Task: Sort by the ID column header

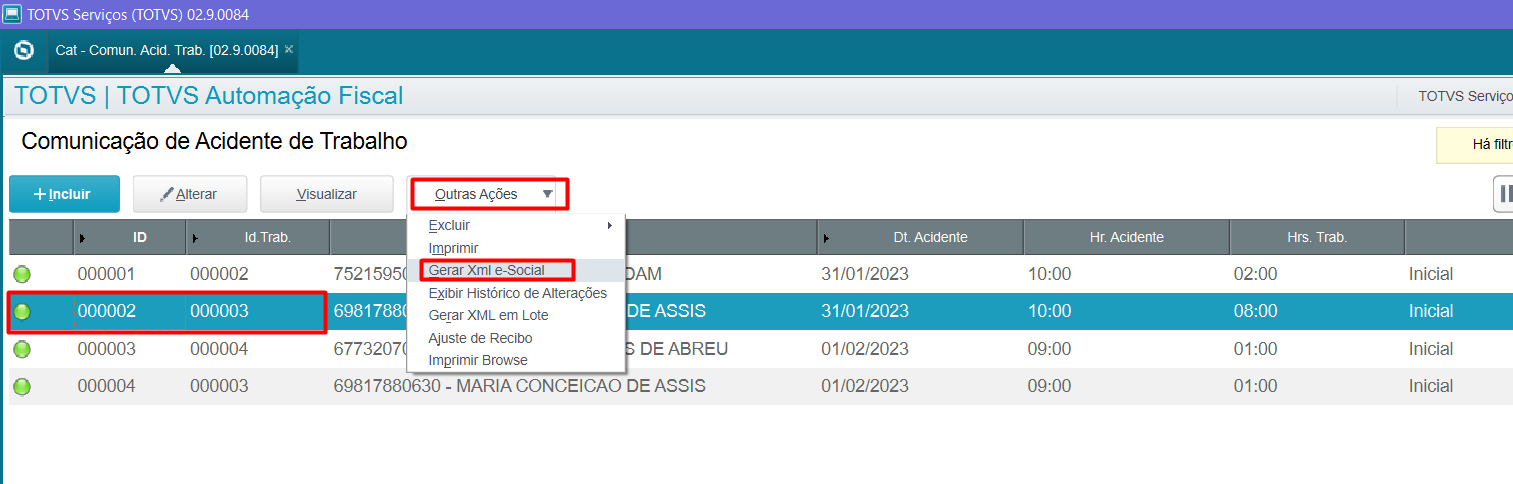Action: point(130,238)
